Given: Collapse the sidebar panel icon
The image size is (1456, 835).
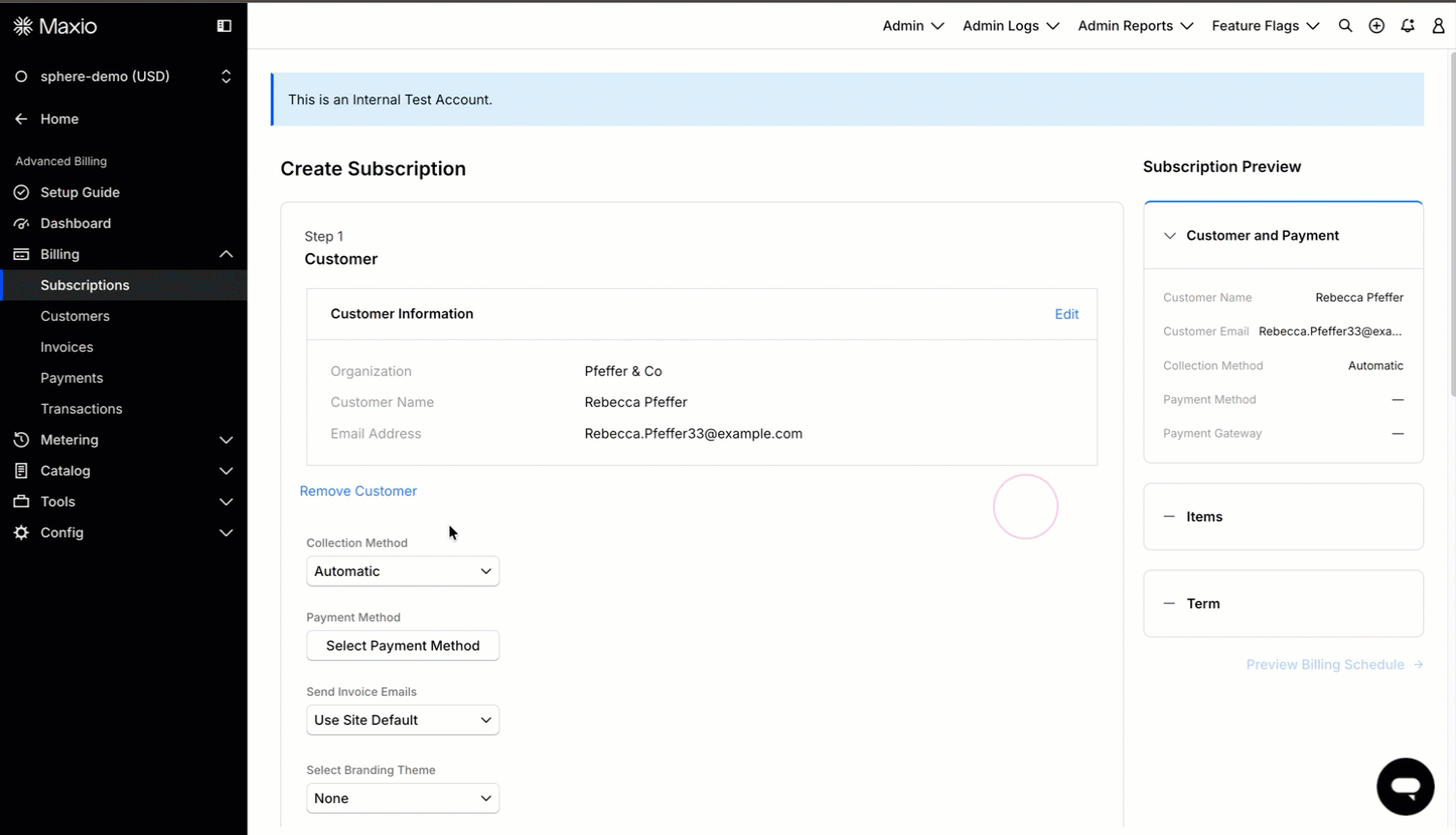Looking at the screenshot, I should click(224, 26).
